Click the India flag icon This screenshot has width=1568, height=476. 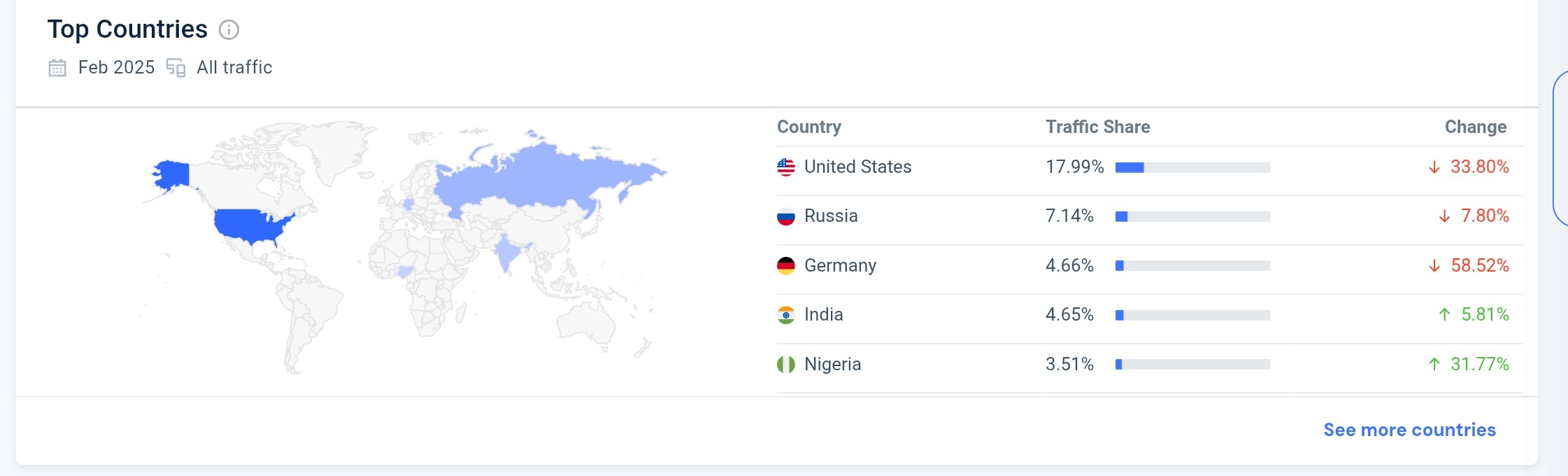(786, 315)
